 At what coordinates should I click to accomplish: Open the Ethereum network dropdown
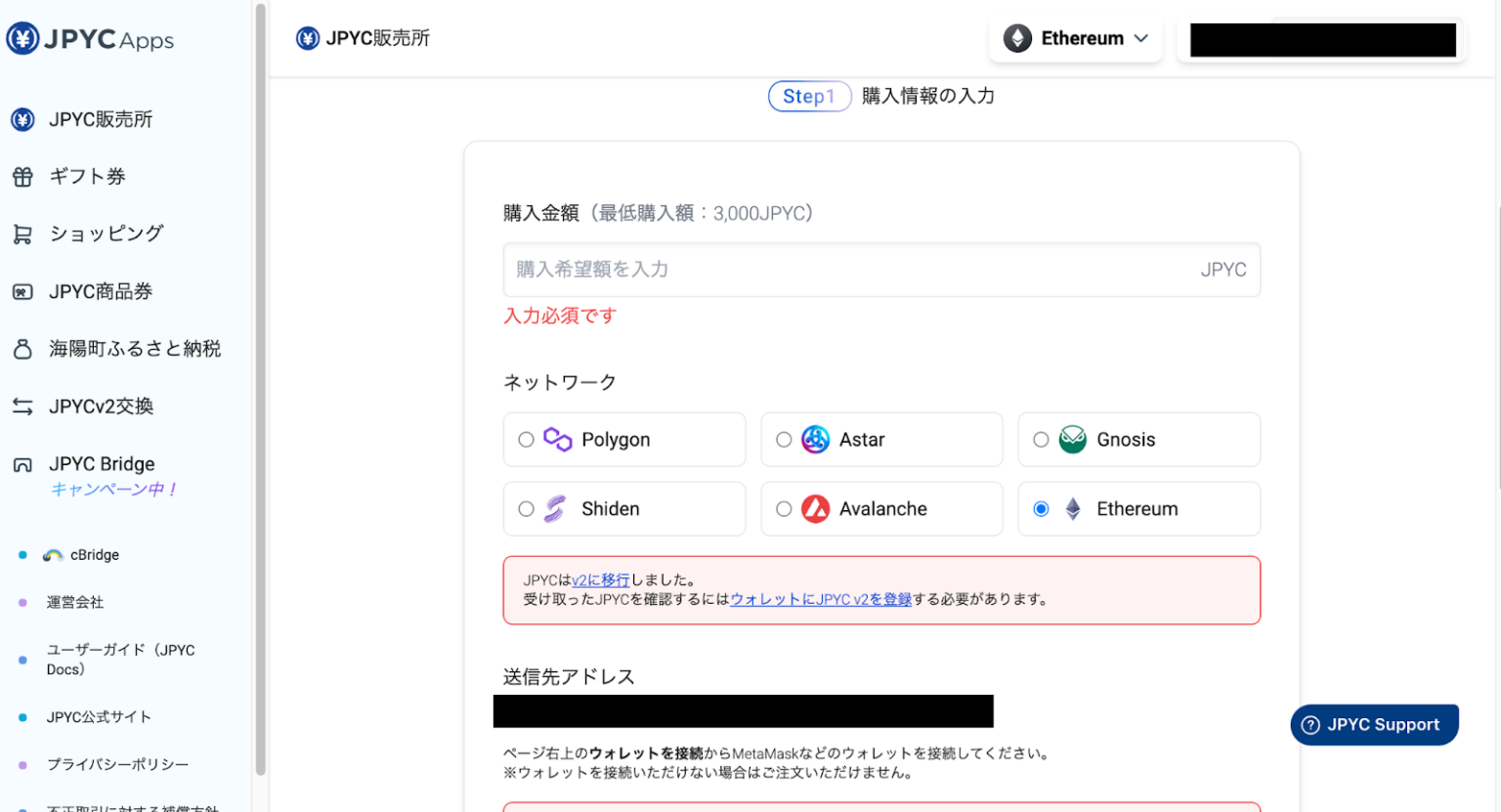point(1075,38)
